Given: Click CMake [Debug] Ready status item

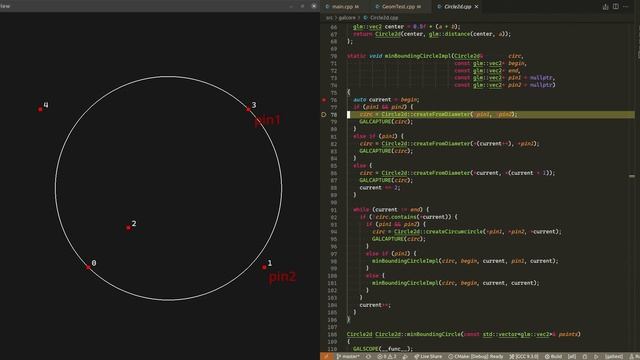Looking at the screenshot, I should click(x=476, y=356).
